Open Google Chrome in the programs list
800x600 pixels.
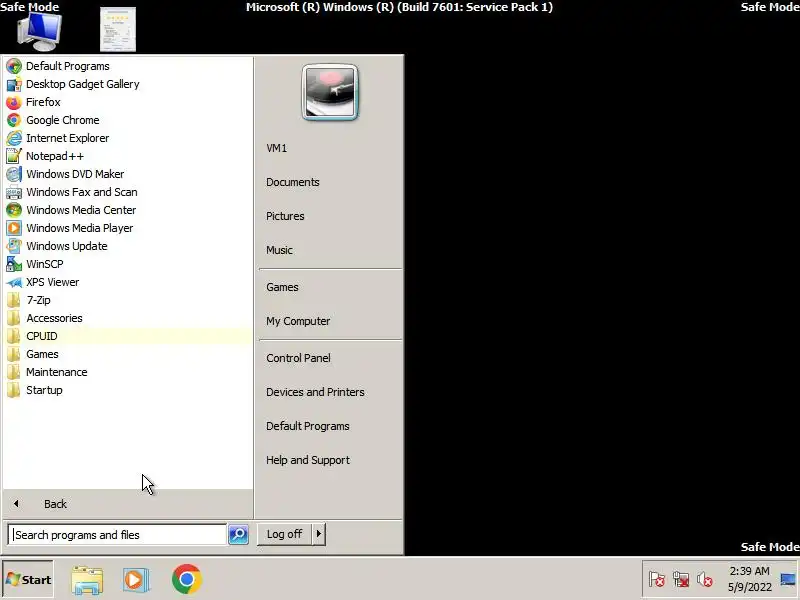tap(128, 120)
